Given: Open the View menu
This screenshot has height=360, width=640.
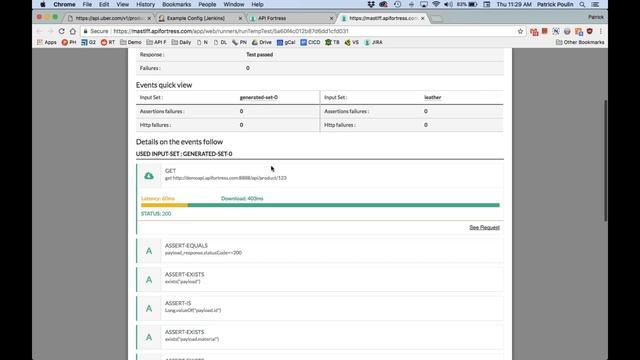Looking at the screenshot, I should (x=122, y=4).
